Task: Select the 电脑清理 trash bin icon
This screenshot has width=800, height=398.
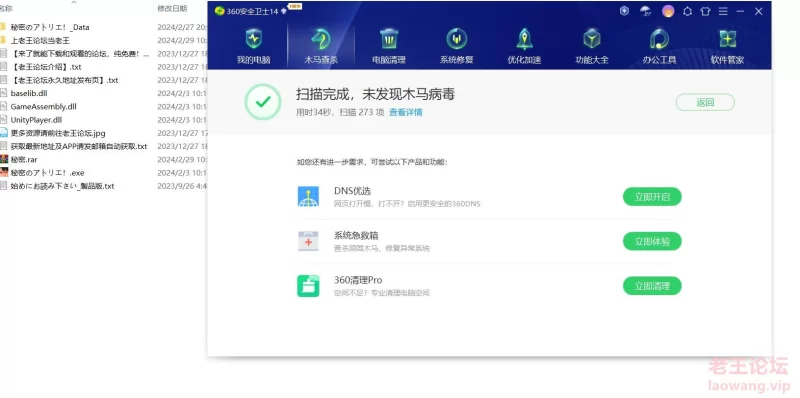Action: pyautogui.click(x=389, y=39)
